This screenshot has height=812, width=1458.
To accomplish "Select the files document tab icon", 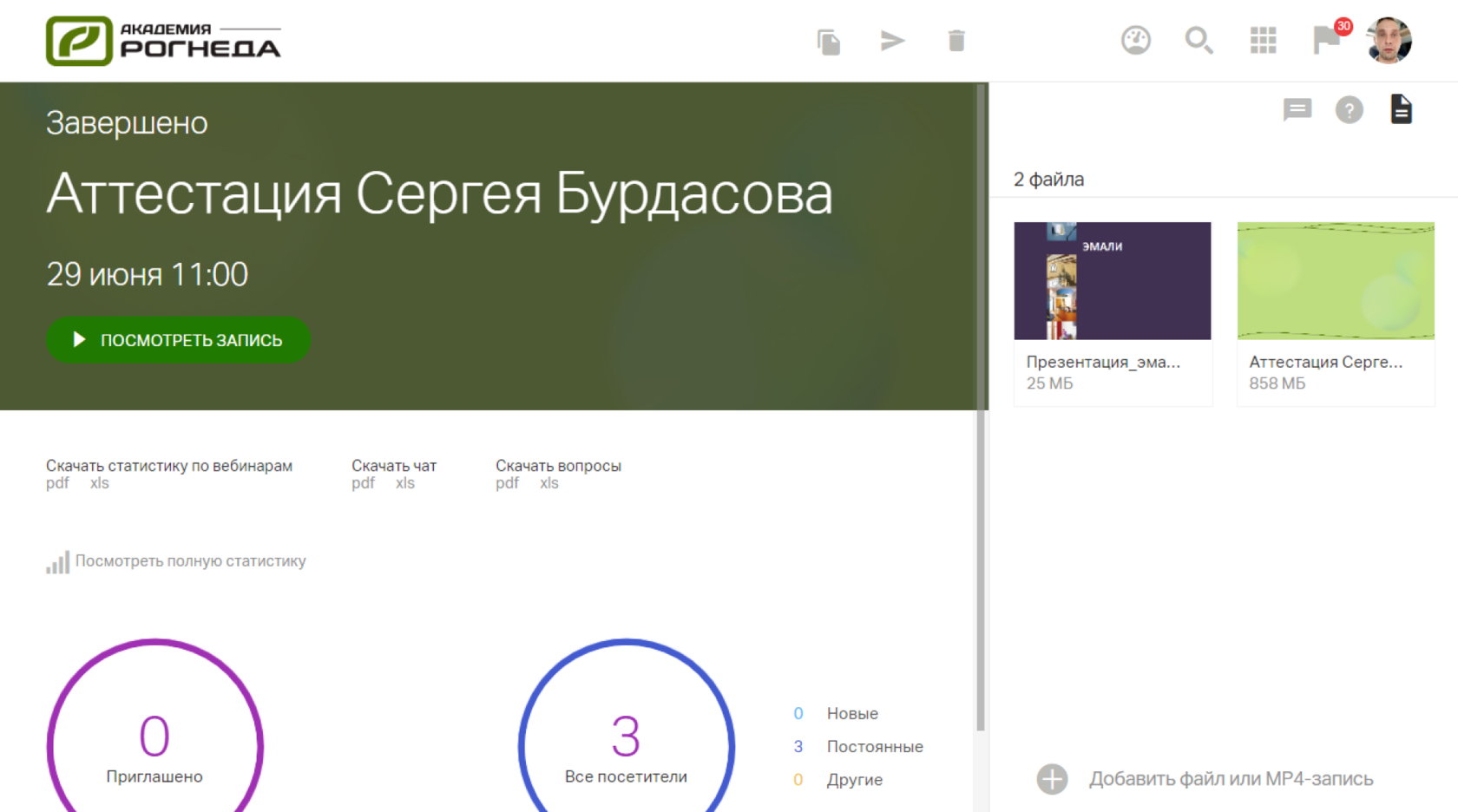I will click(1401, 110).
